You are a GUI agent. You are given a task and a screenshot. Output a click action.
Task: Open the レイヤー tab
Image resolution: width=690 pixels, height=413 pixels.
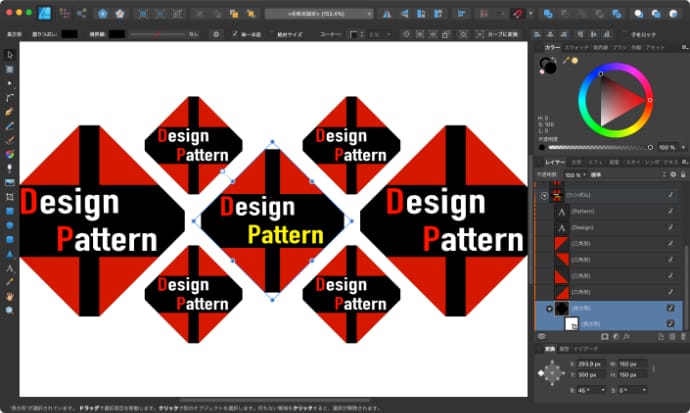tap(553, 161)
